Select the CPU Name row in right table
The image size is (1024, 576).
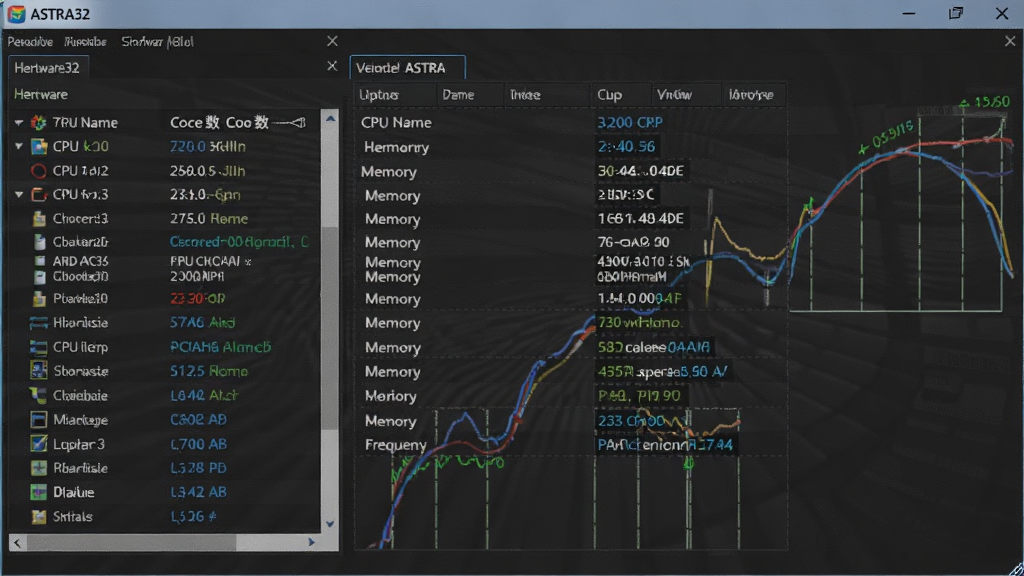coord(569,122)
